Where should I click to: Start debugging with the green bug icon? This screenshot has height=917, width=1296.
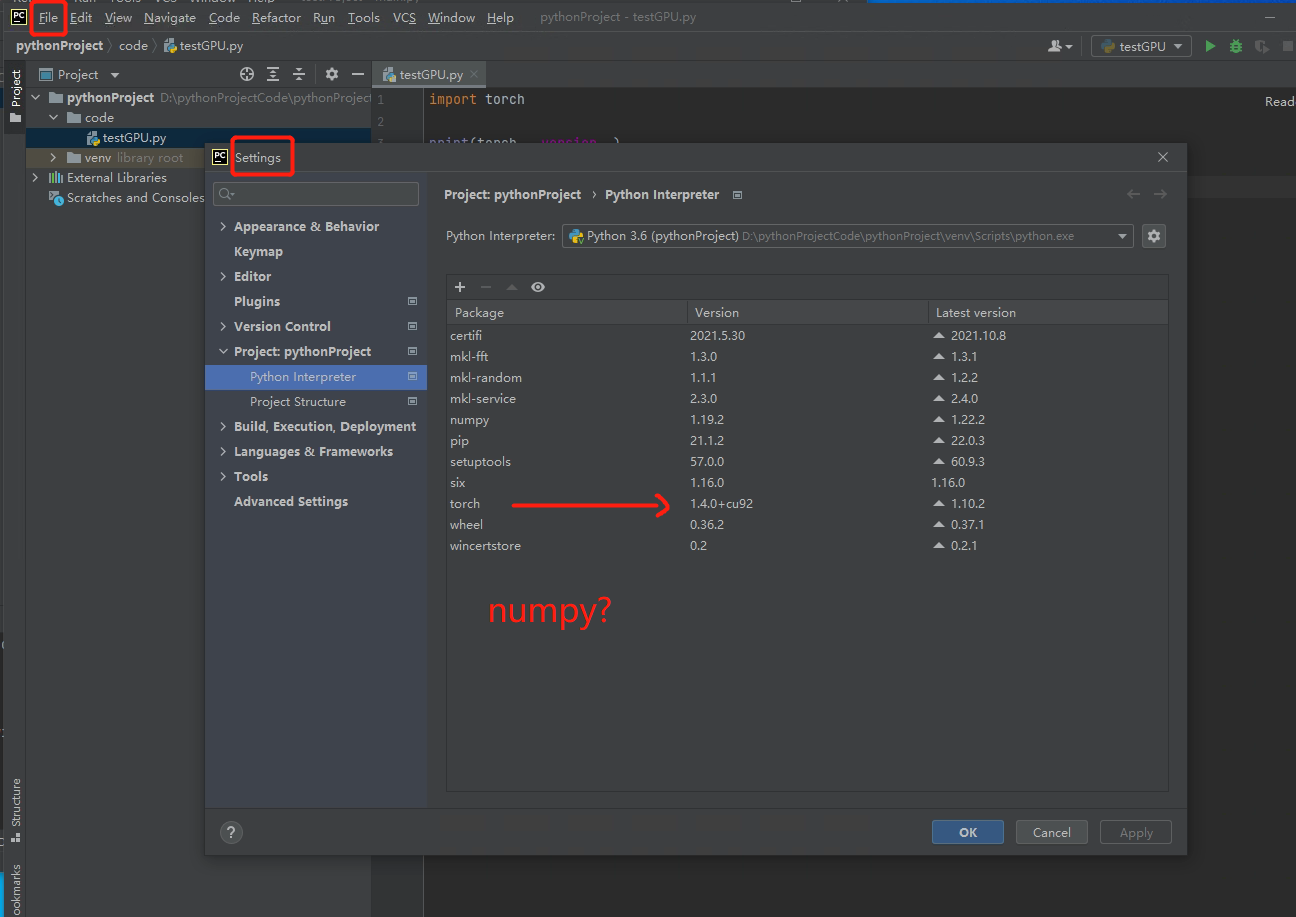tap(1236, 46)
